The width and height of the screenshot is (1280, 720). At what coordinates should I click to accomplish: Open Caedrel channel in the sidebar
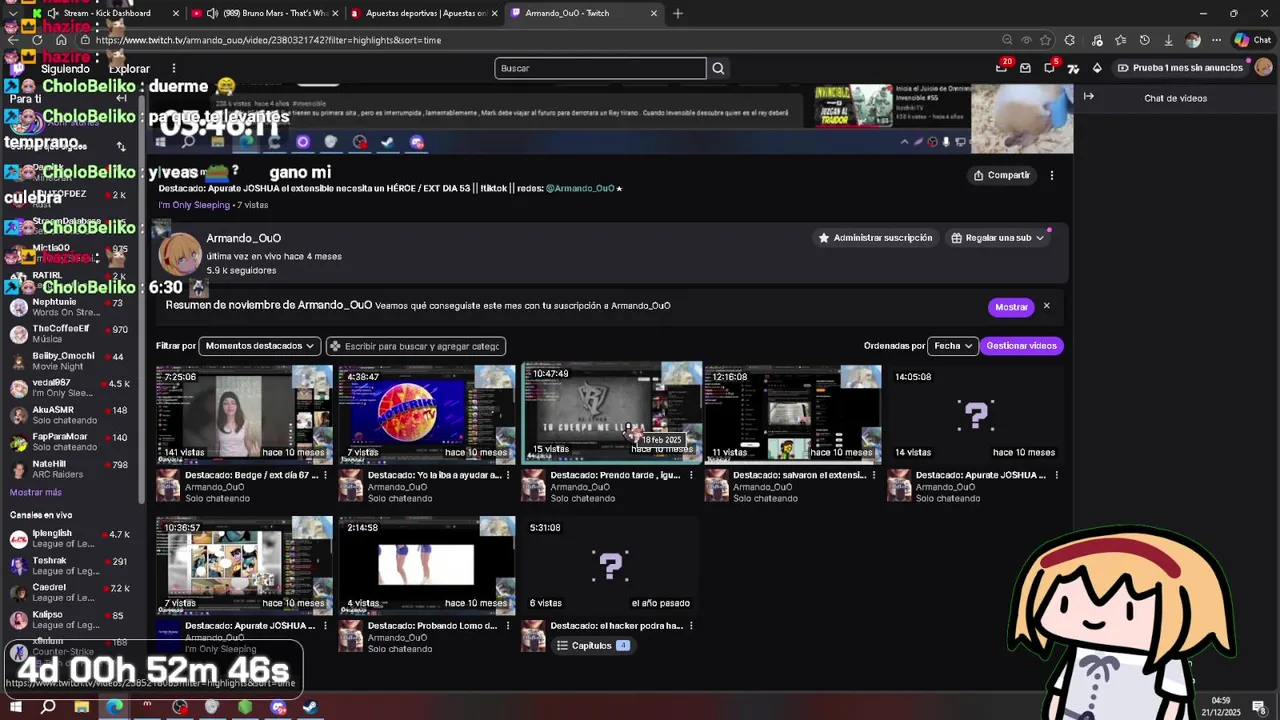(70, 593)
